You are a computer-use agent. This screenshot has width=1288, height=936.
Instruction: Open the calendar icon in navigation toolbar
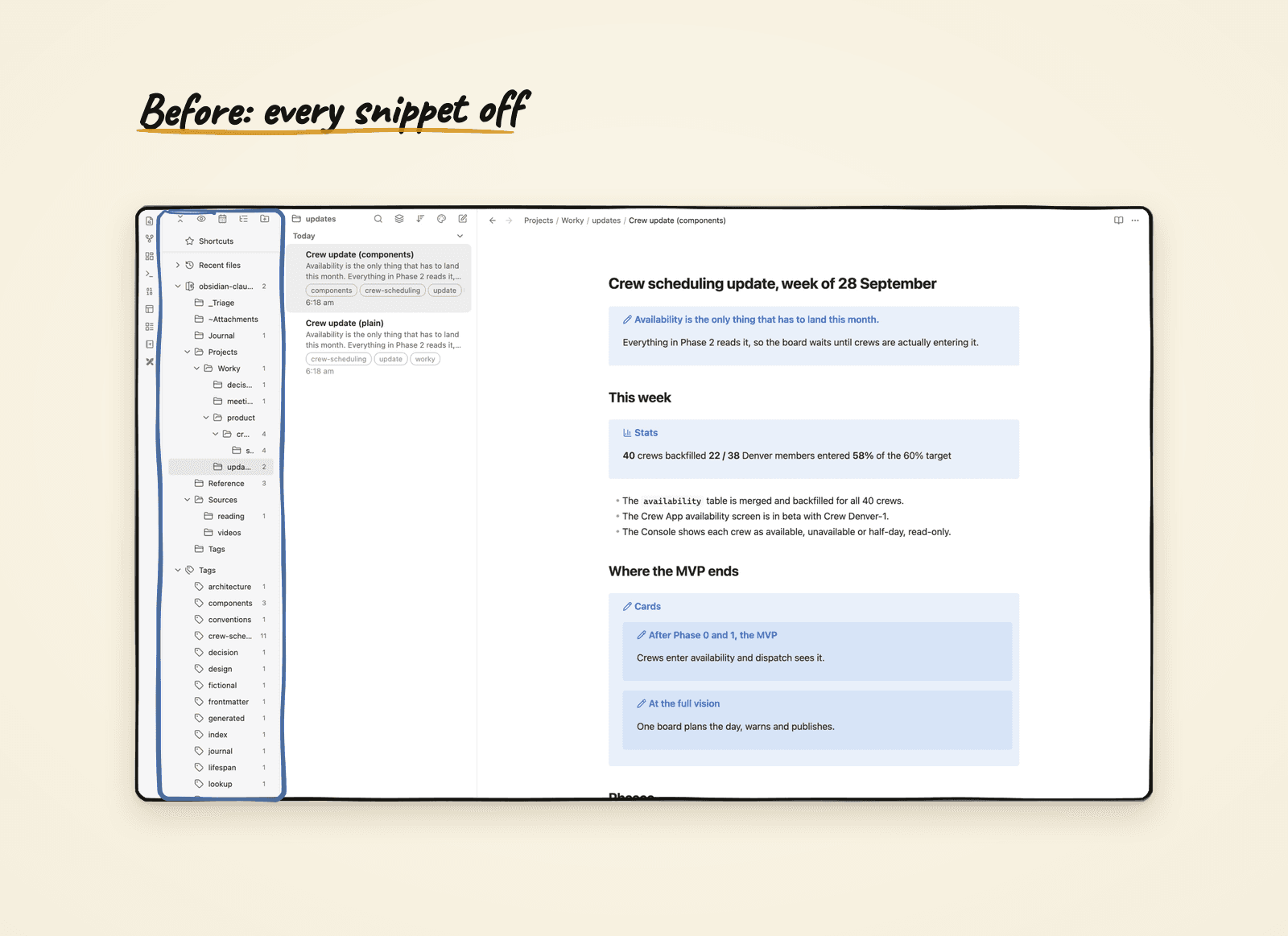point(222,219)
